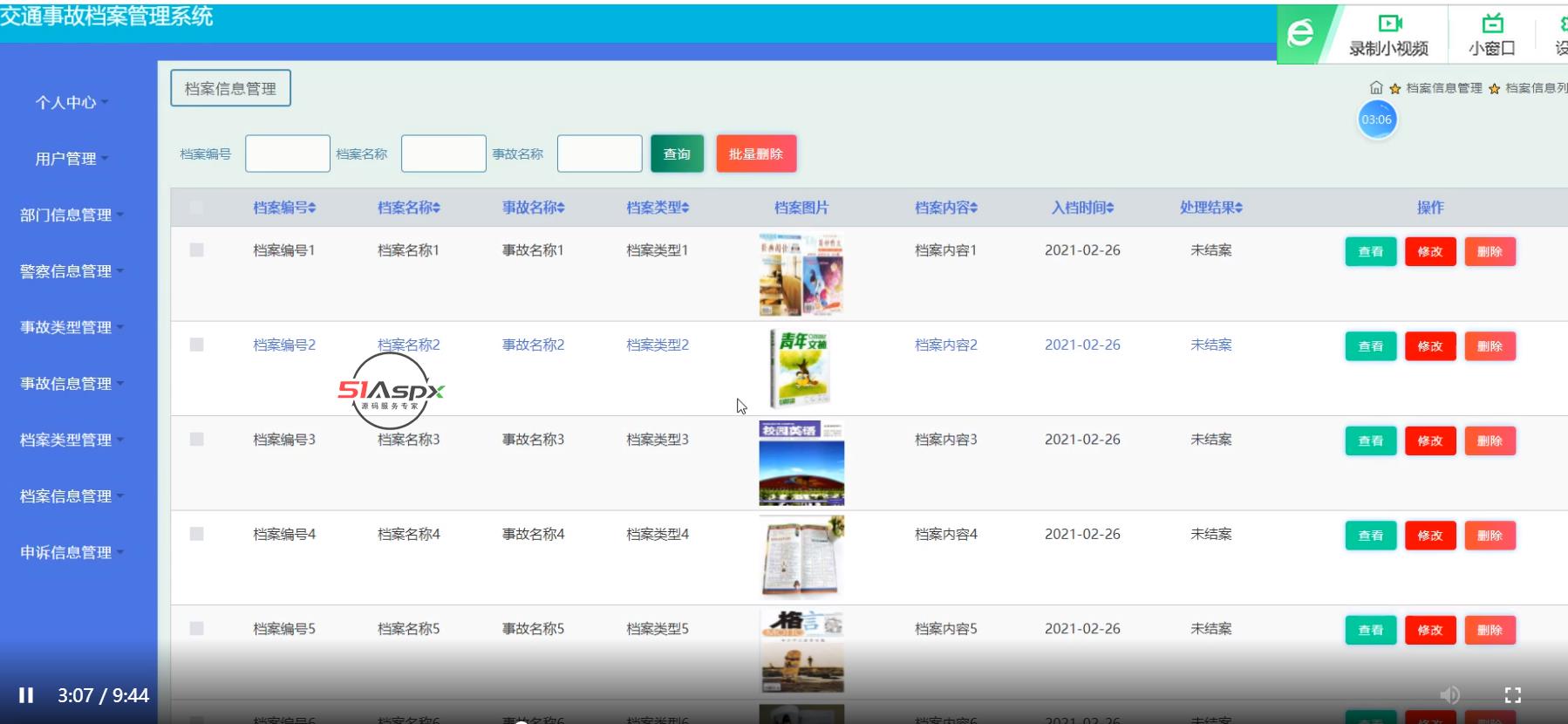Viewport: 1568px width, 724px height.
Task: Edit record 档案编号4 with 修改
Action: [x=1430, y=536]
